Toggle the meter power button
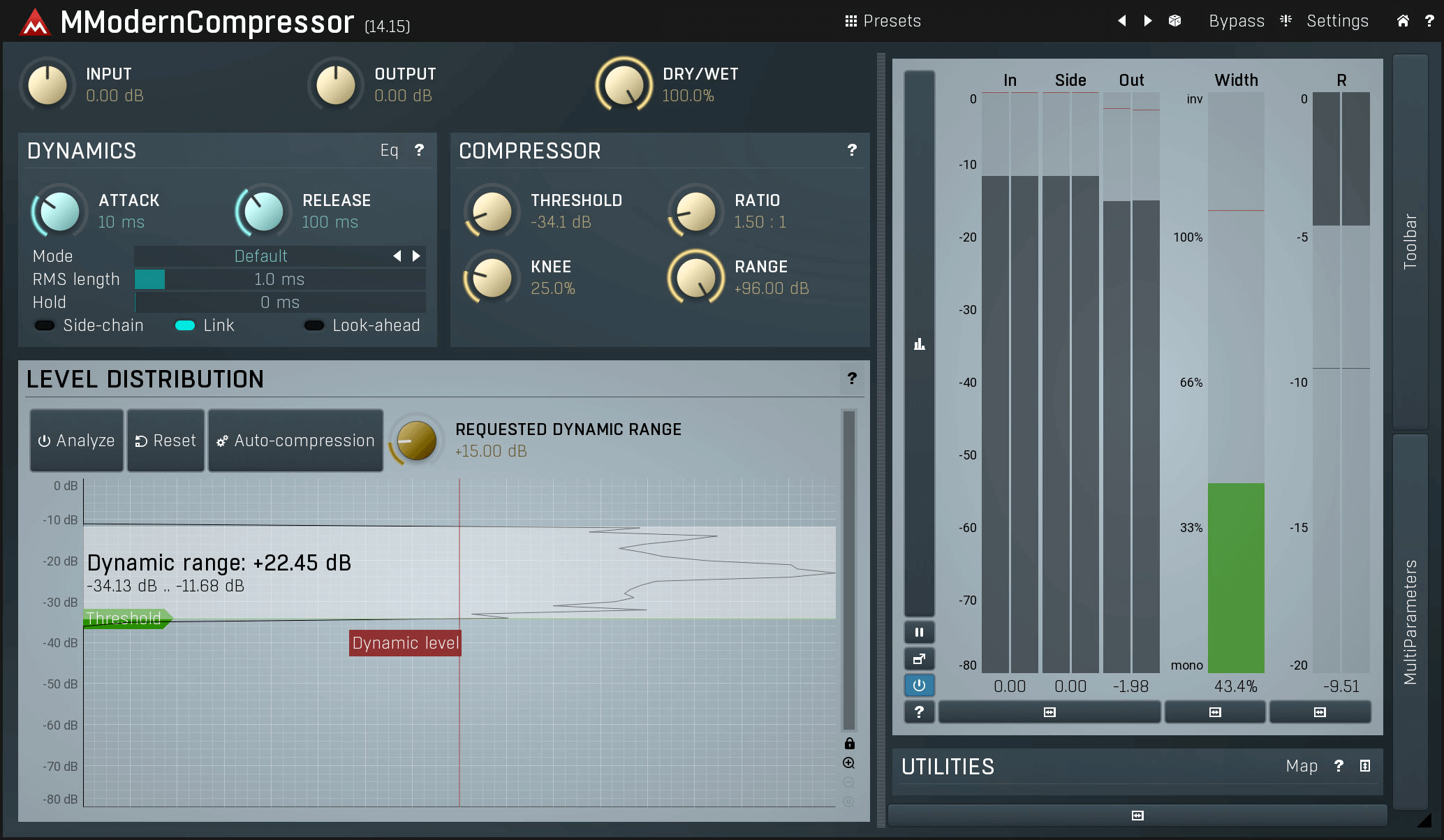Viewport: 1444px width, 840px height. coord(919,686)
